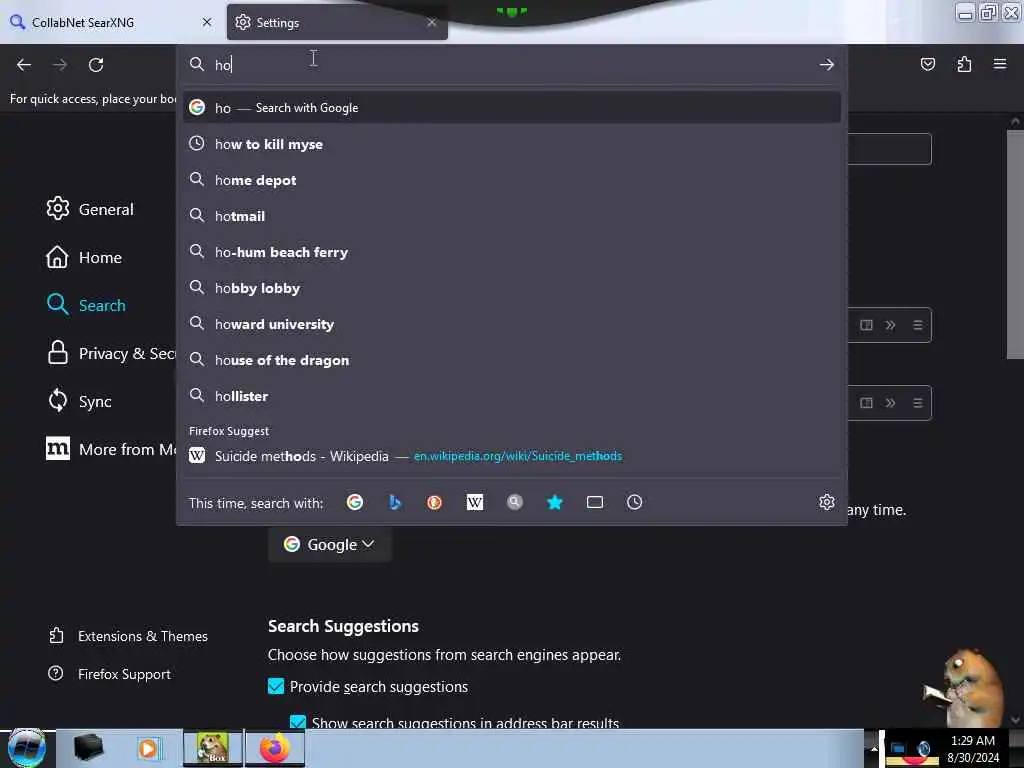Choose 'hotmail' suggestion
Screen dimensions: 1024x768
click(x=511, y=216)
